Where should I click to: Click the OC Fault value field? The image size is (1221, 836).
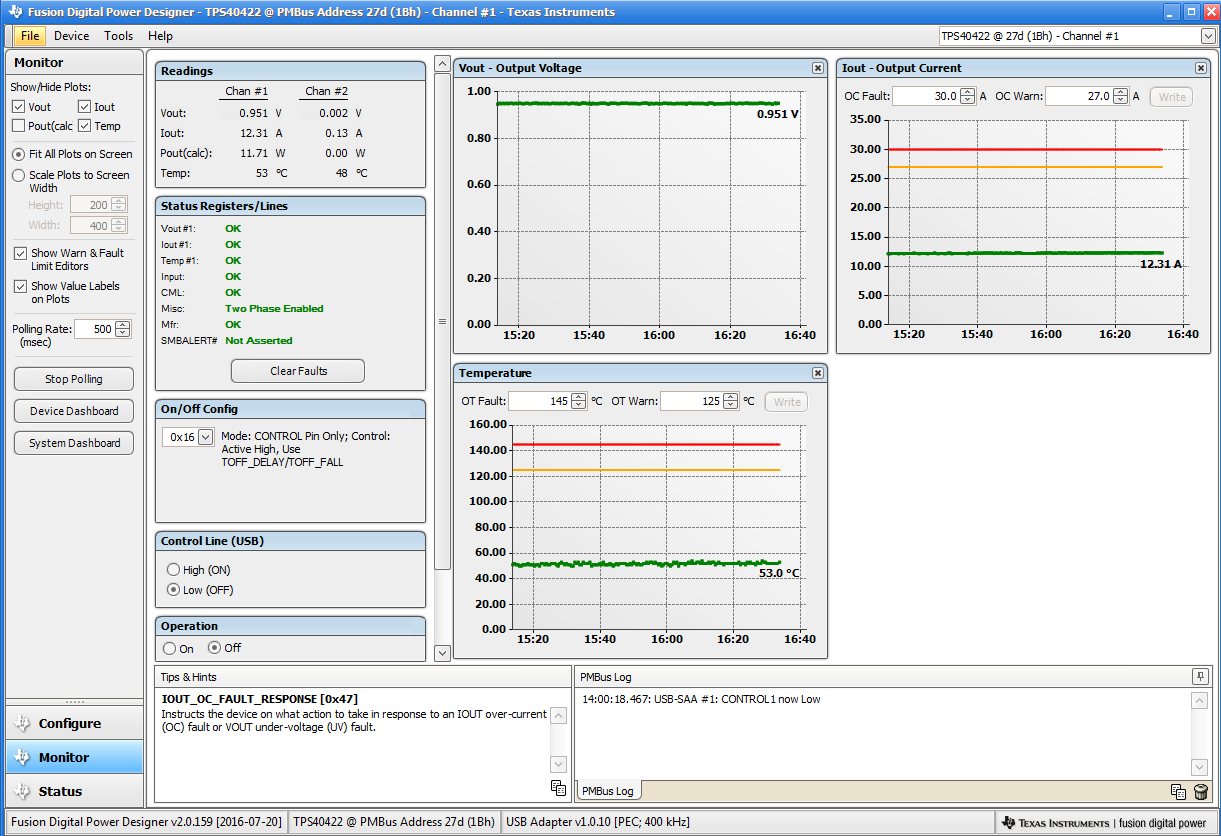point(926,97)
